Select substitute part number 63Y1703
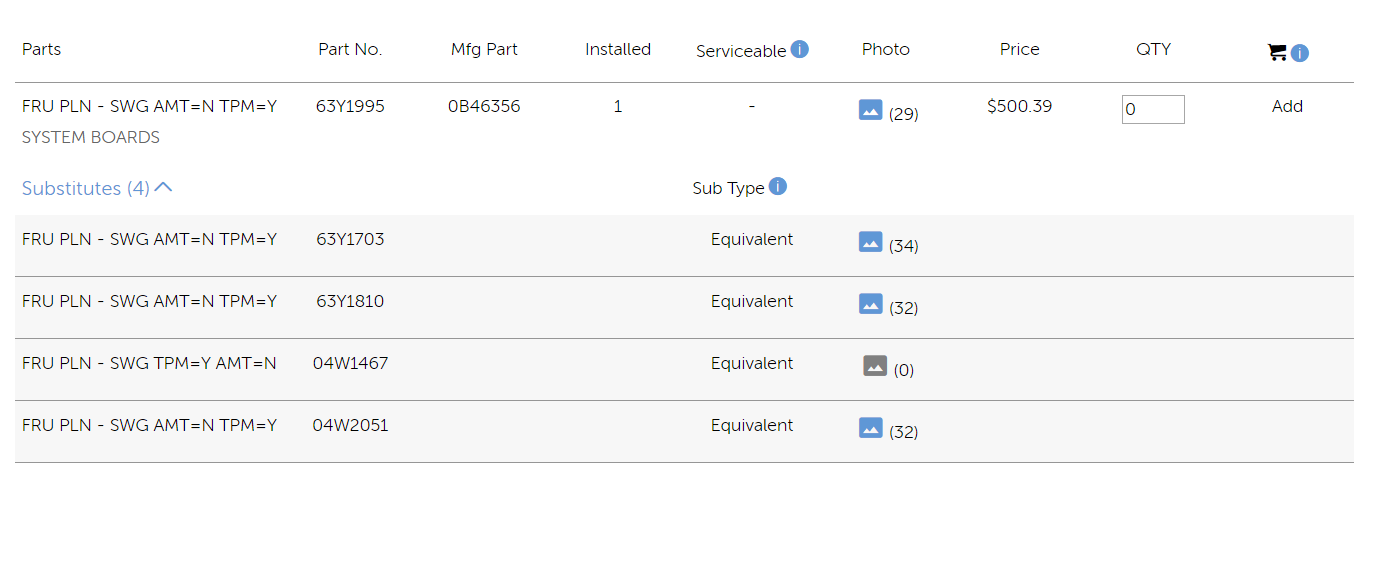Screen dimensions: 1385x580 pyautogui.click(x=350, y=240)
